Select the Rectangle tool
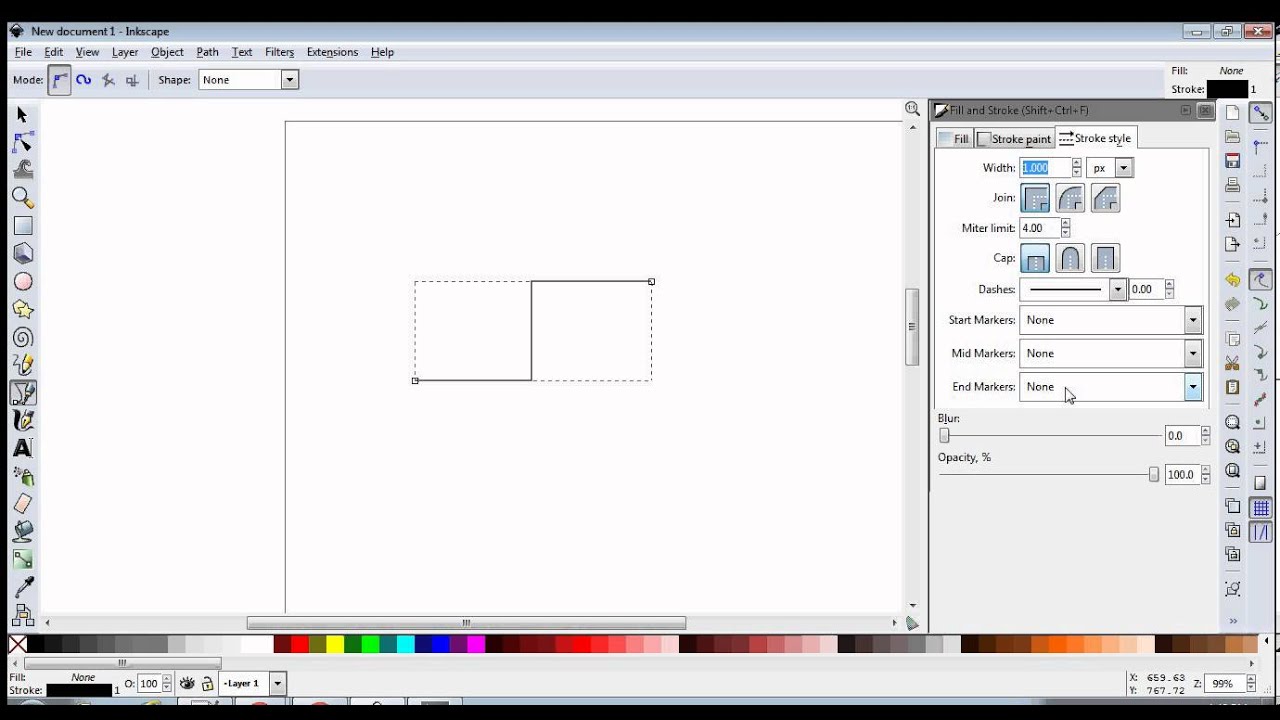1280x720 pixels. tap(23, 226)
